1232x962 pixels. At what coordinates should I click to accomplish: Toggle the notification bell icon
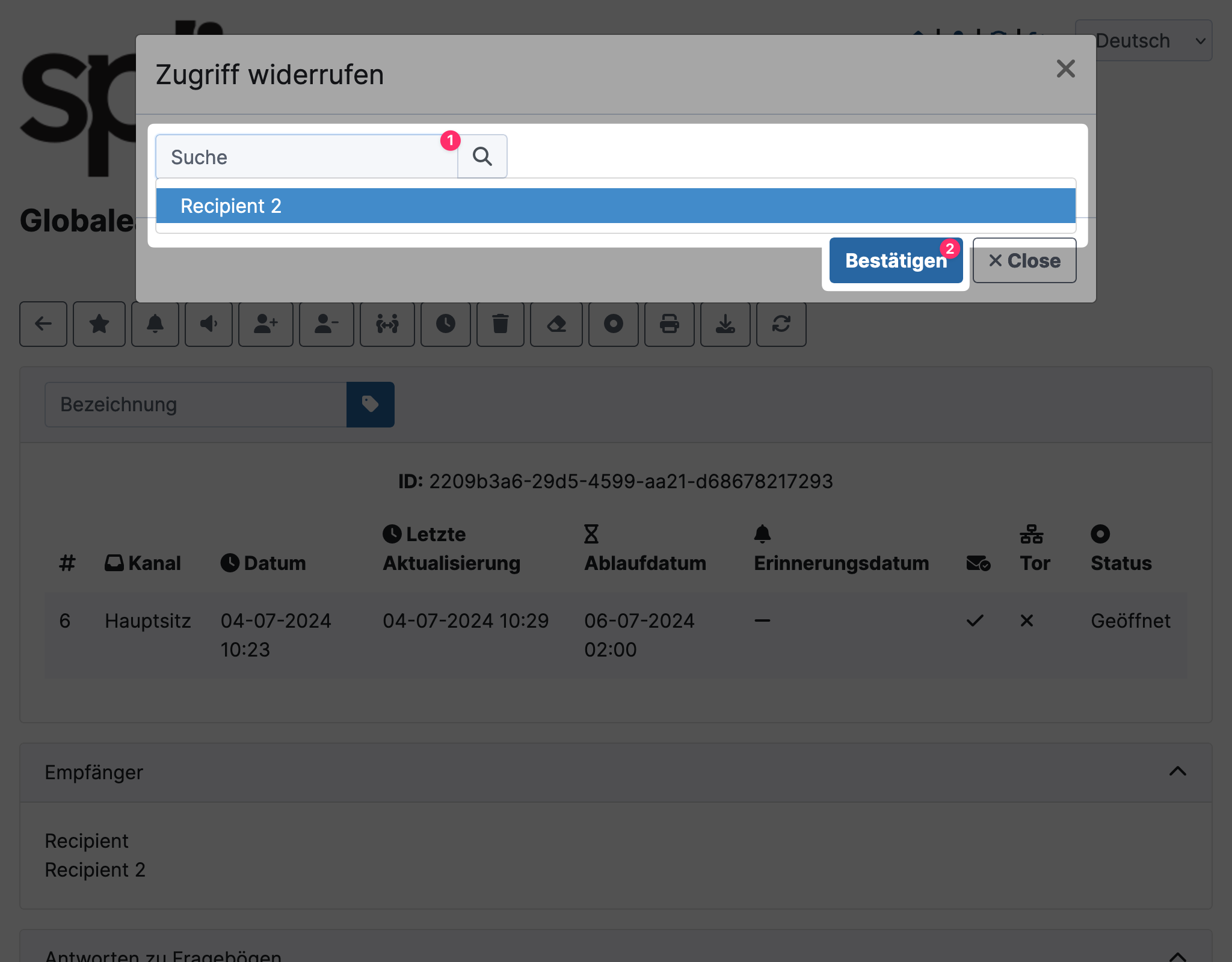click(x=154, y=323)
